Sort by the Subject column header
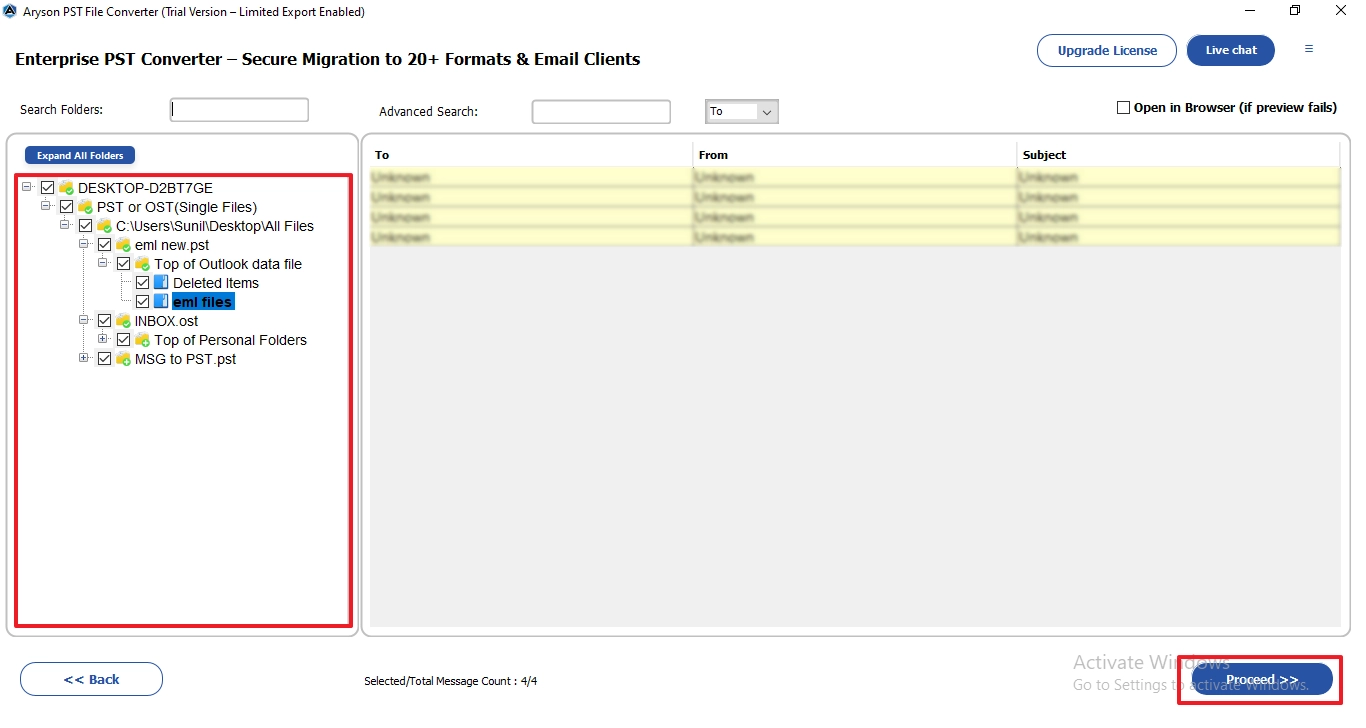Screen dimensions: 1366x728 1178,155
